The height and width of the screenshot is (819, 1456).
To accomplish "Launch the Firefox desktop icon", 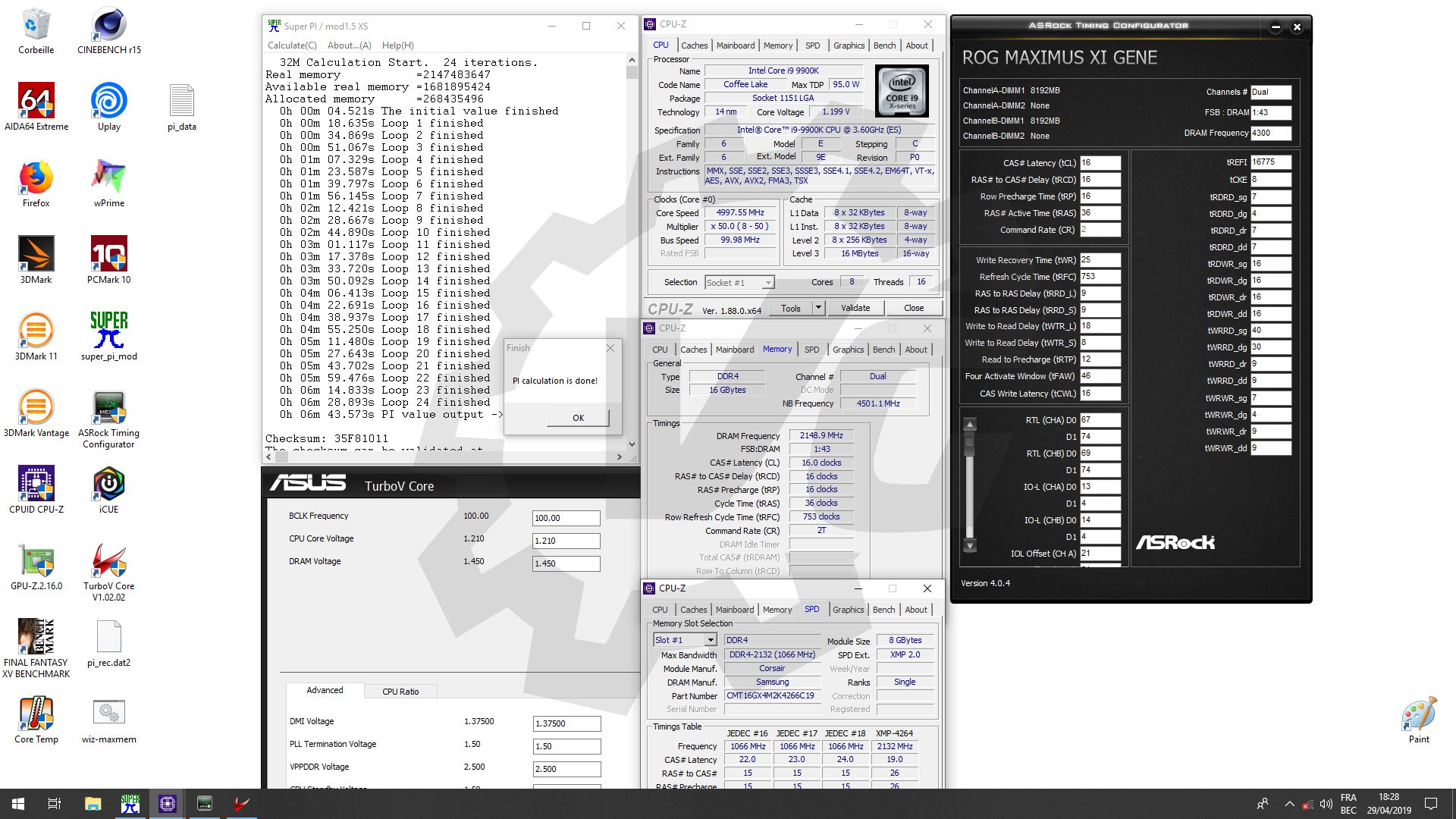I will click(x=36, y=184).
